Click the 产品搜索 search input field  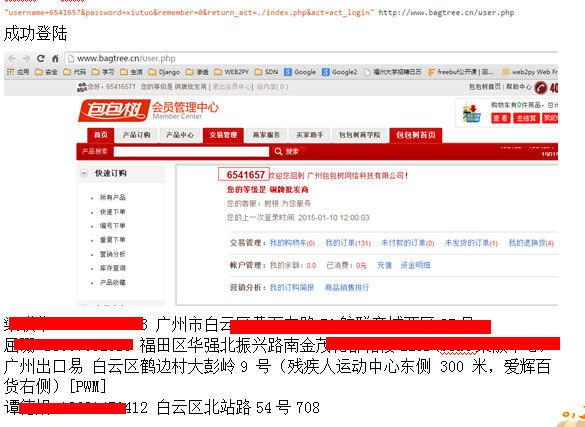(x=191, y=151)
